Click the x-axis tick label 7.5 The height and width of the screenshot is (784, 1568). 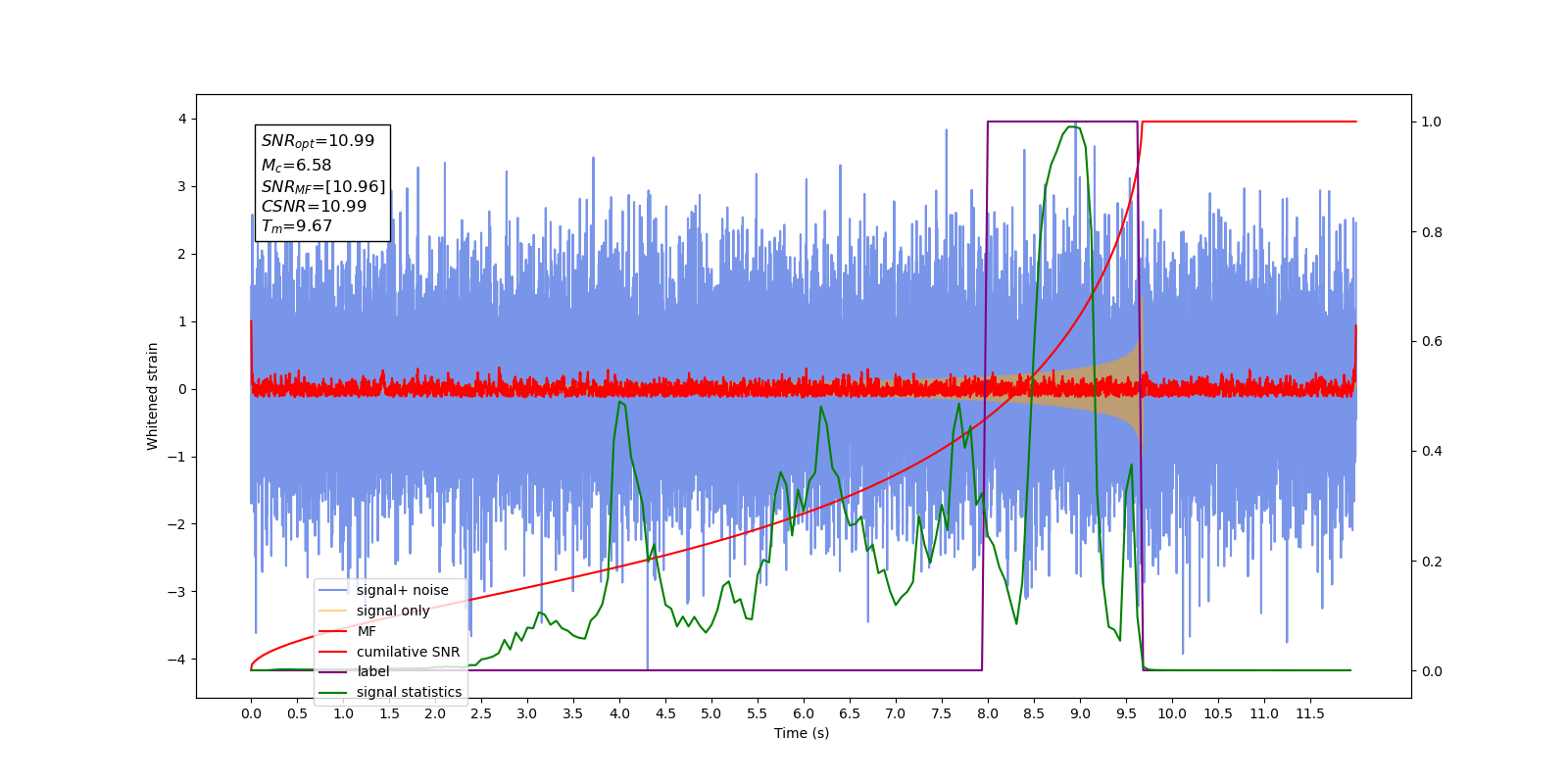click(942, 713)
